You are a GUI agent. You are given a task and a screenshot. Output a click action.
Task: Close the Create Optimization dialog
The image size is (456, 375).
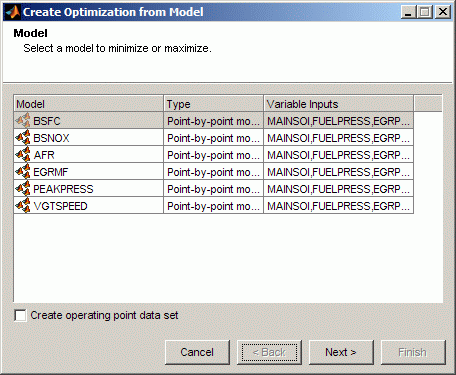click(443, 12)
